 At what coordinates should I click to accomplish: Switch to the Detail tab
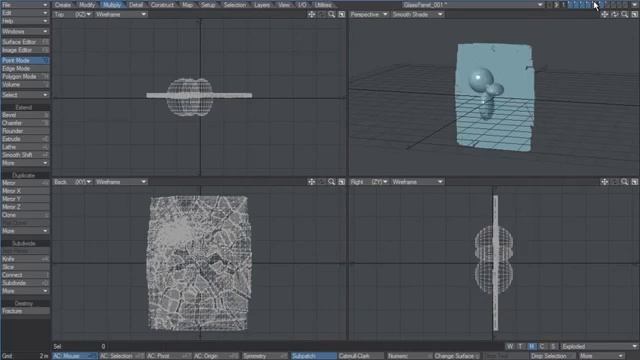pos(136,5)
